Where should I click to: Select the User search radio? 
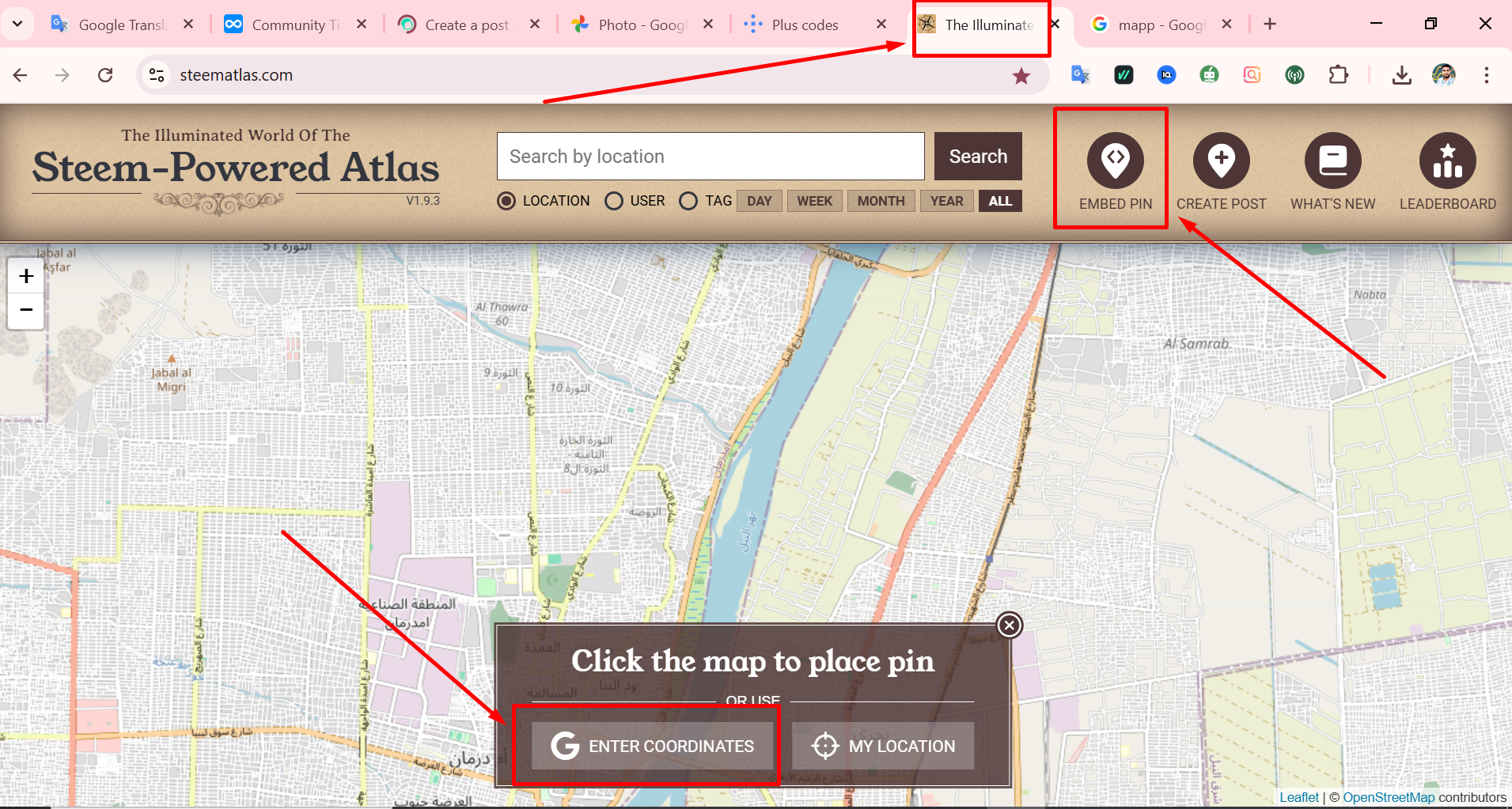point(614,201)
